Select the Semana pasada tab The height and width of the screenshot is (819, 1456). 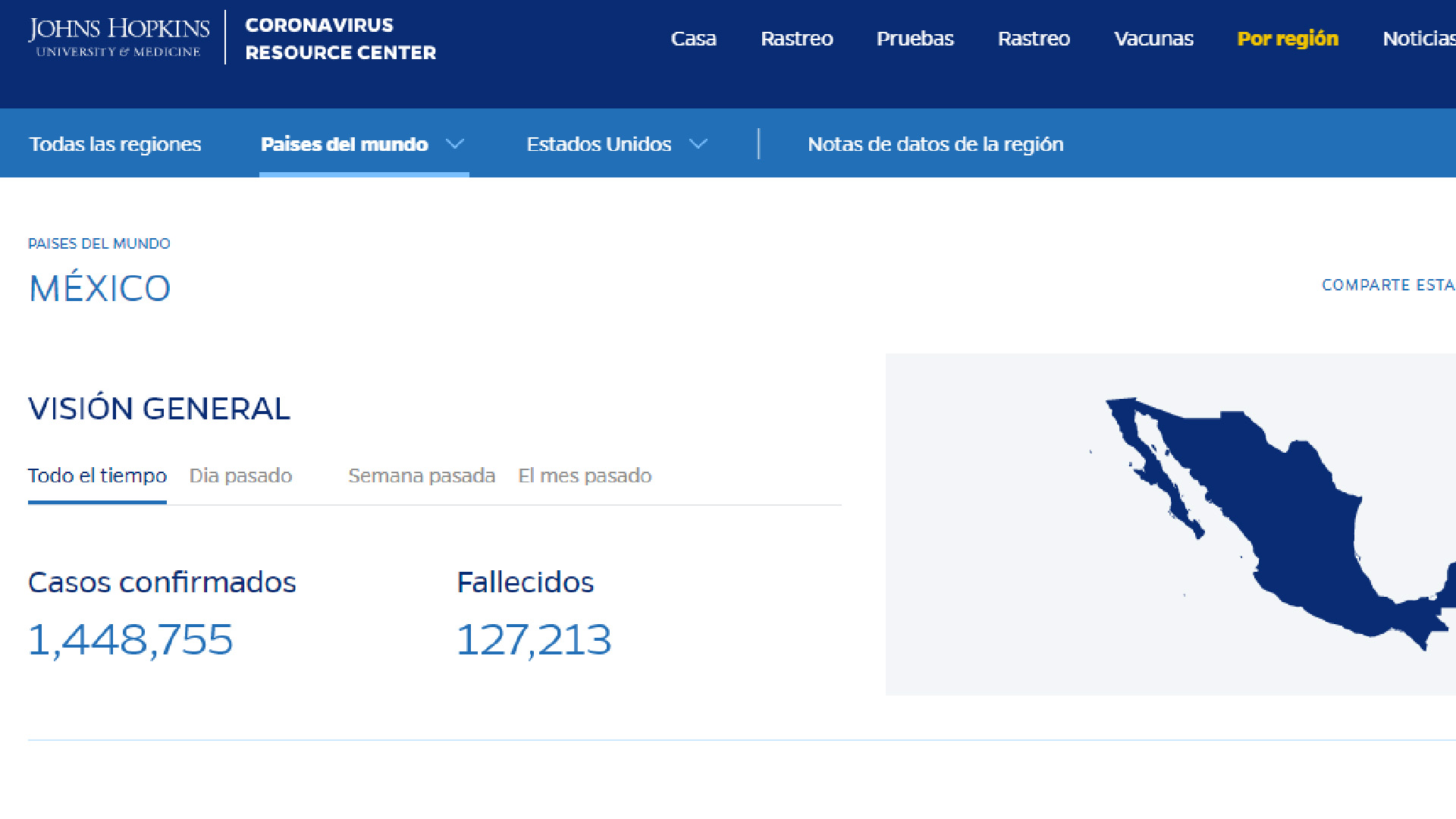pyautogui.click(x=422, y=475)
